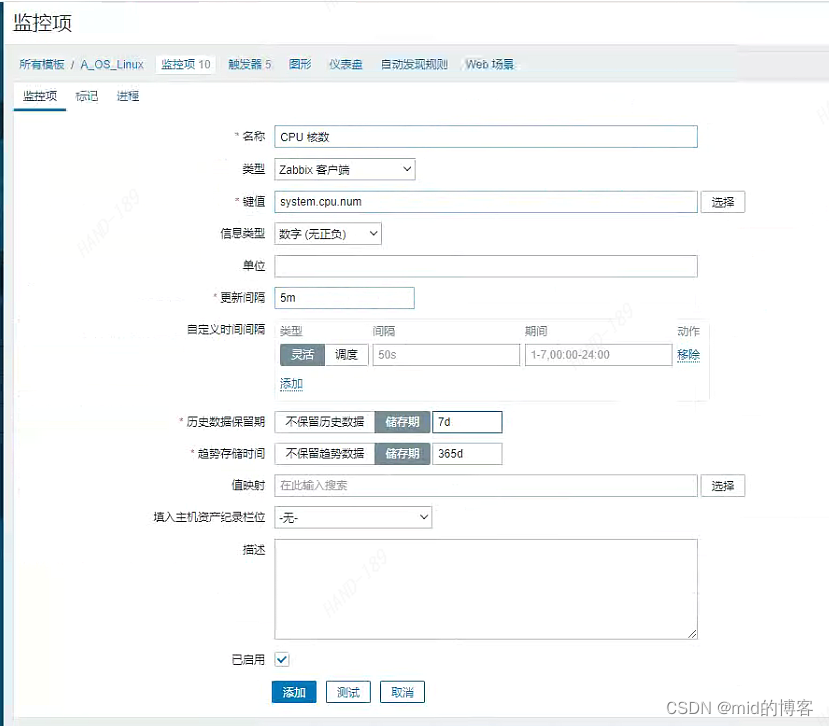Select 储存期 for 趋势存储时间
The width and height of the screenshot is (829, 726).
tap(402, 454)
